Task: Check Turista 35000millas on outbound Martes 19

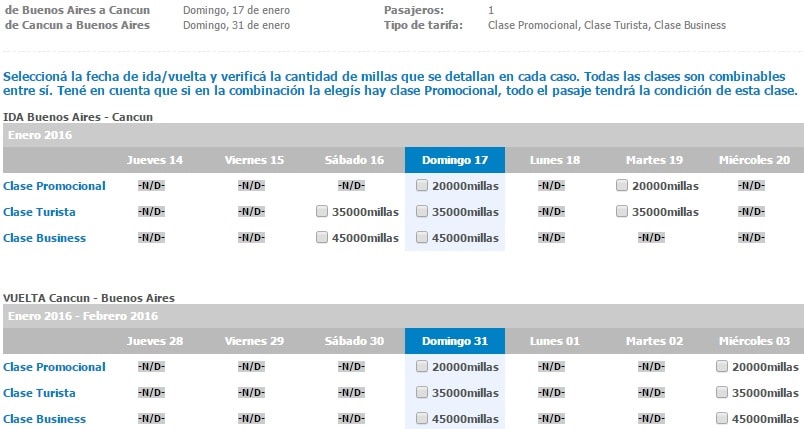Action: (621, 211)
